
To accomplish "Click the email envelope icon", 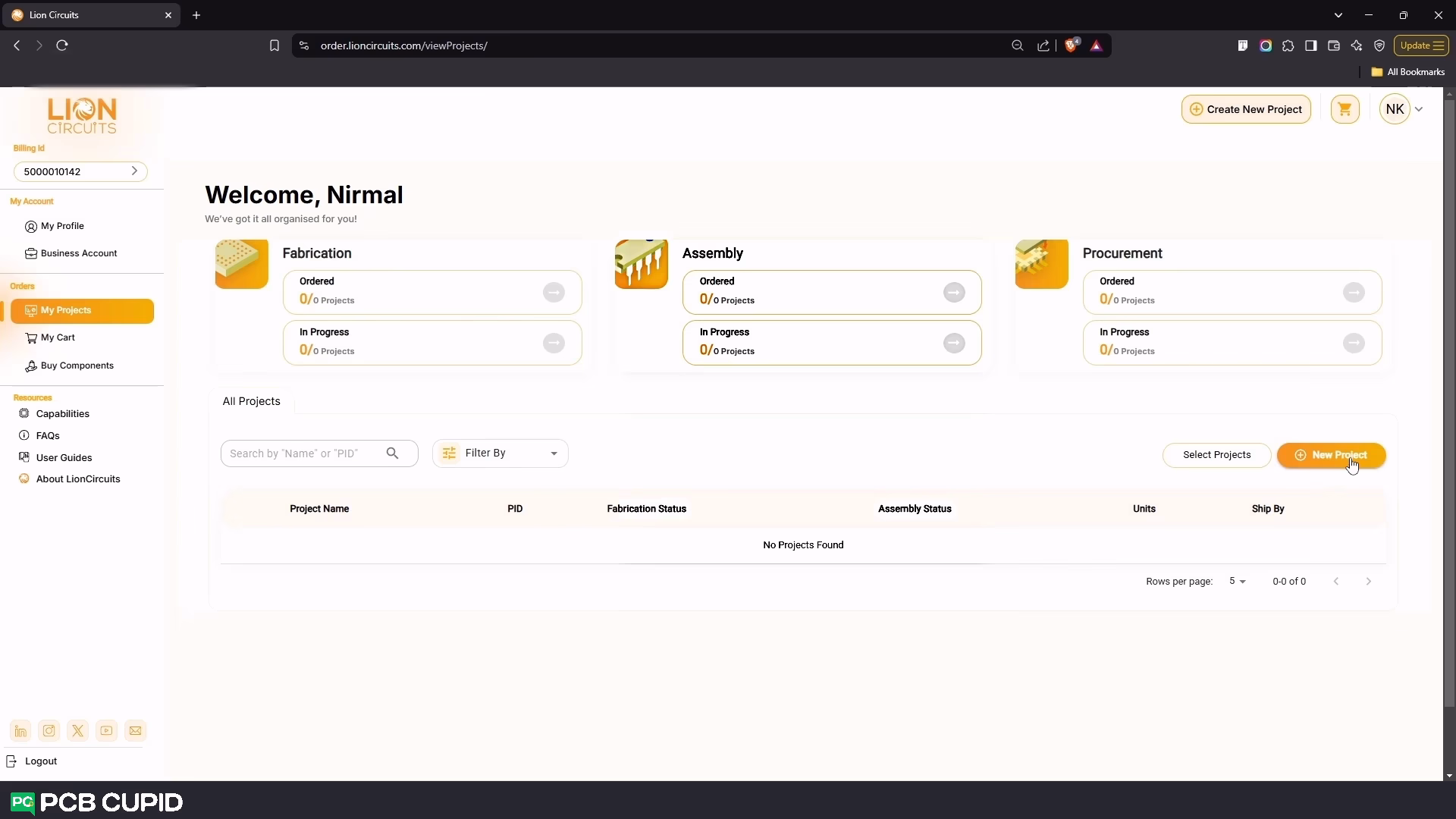I will point(135,731).
